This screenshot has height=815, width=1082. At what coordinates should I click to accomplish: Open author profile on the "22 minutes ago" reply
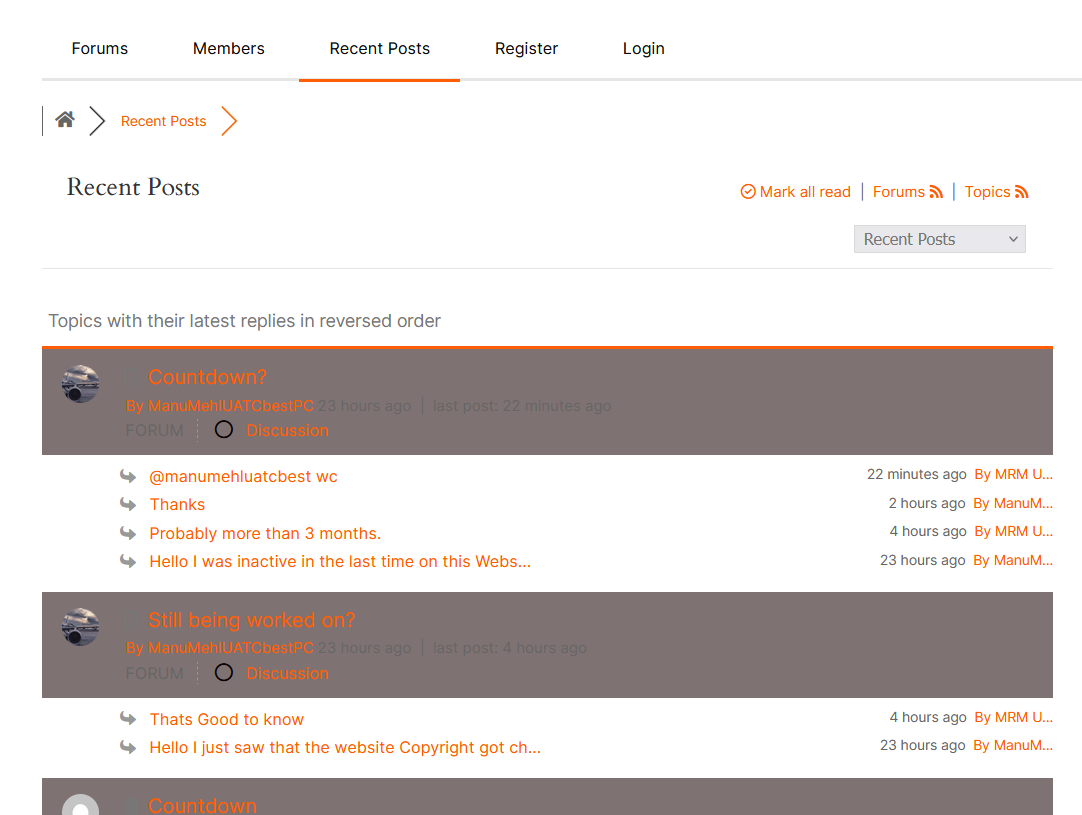point(1013,475)
